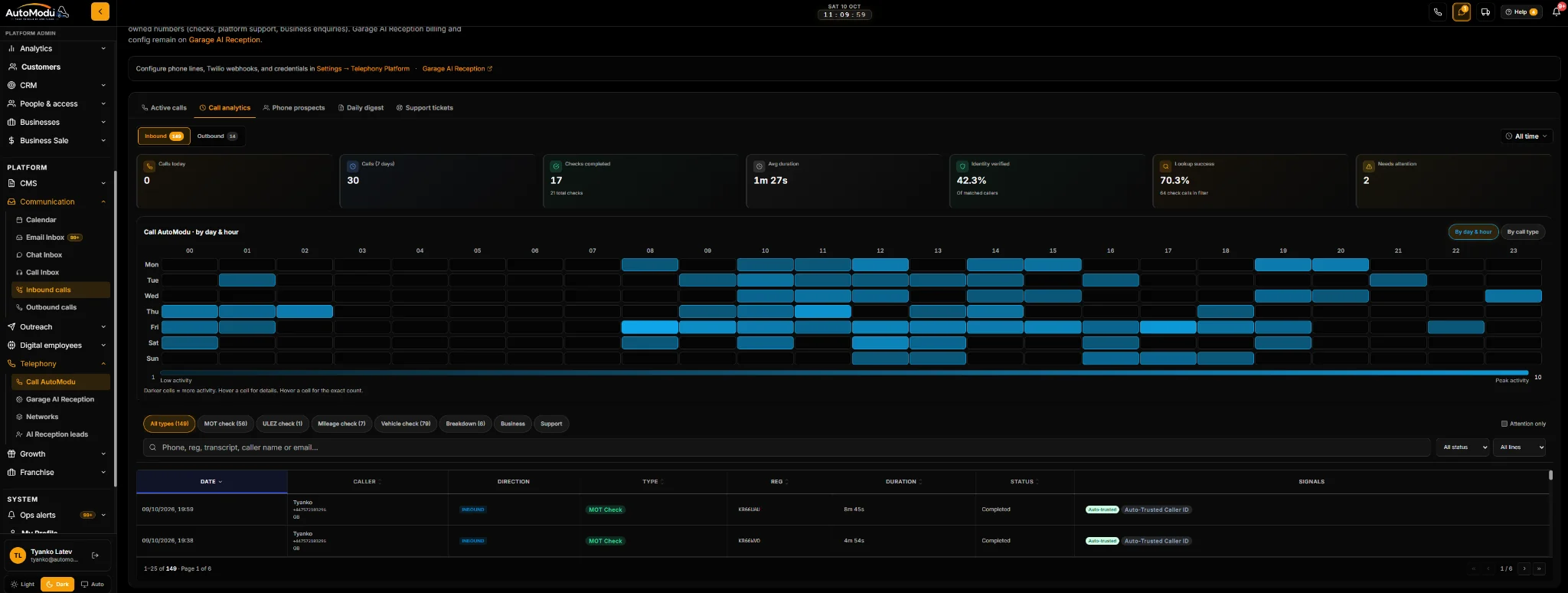Click the sign-out icon next to Tyanko Latev
Viewport: 1568px width, 593px height.
tap(95, 555)
